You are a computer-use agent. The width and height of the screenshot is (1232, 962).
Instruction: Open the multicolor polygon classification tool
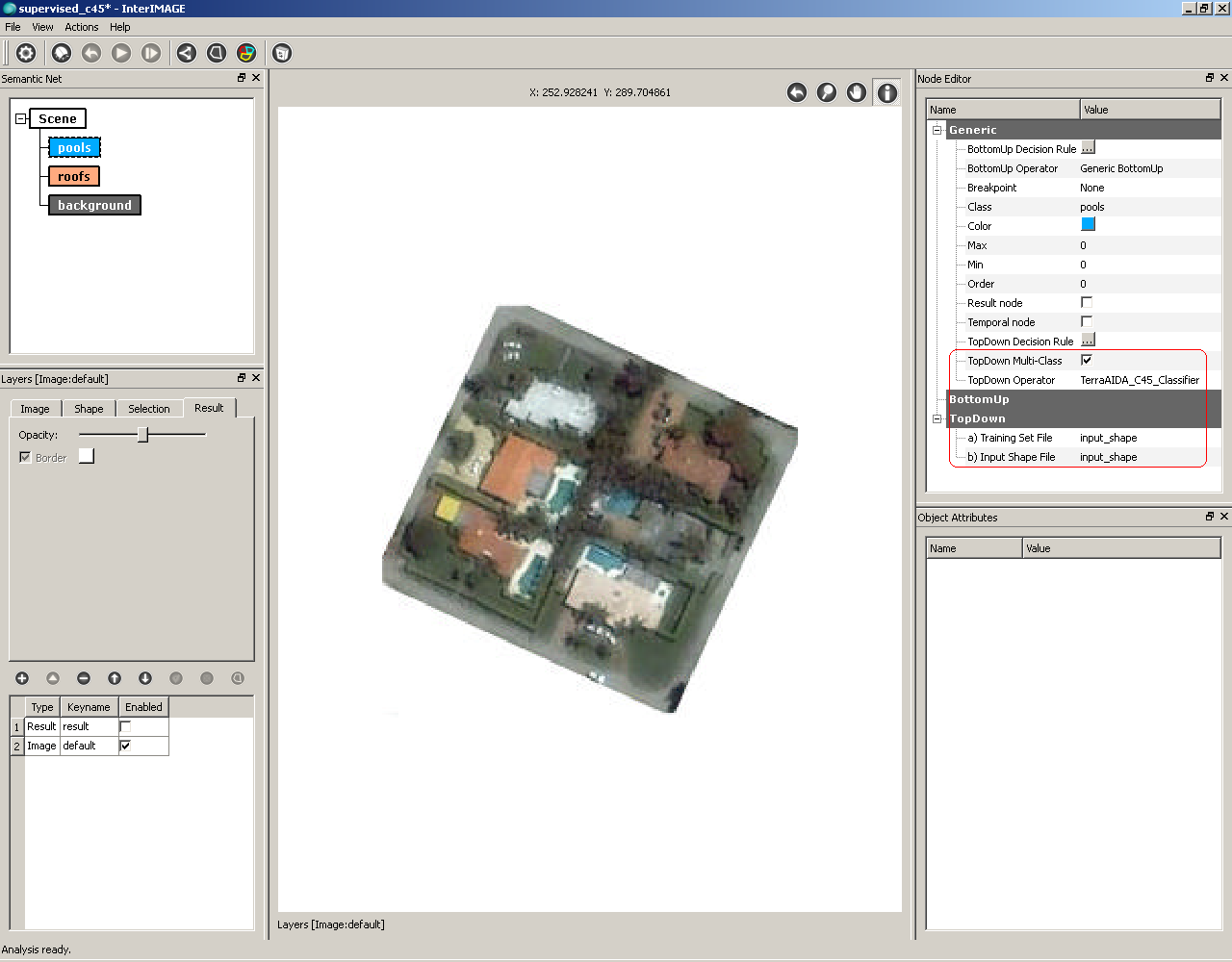(x=246, y=53)
